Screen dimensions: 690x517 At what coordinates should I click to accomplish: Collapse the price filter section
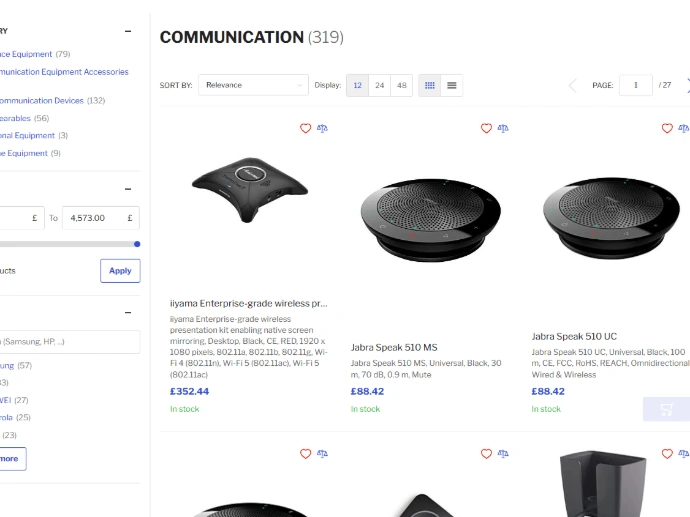(128, 188)
